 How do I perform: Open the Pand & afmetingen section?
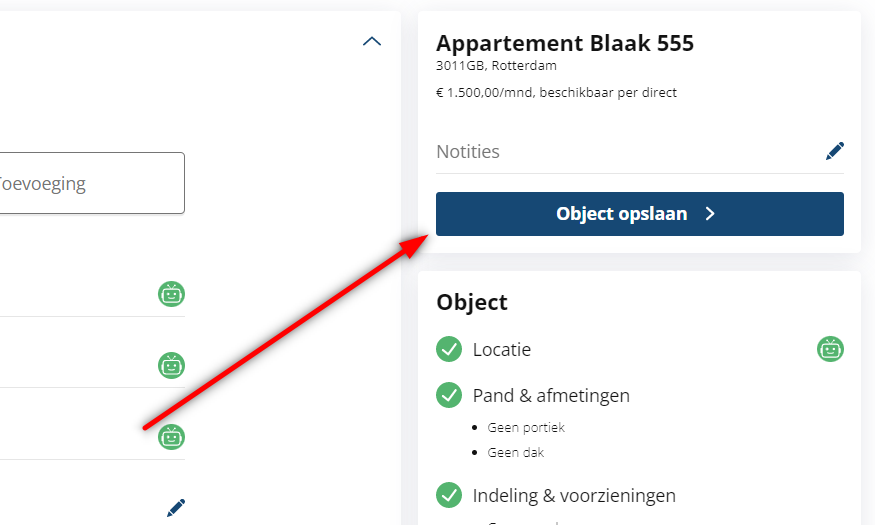click(x=551, y=395)
